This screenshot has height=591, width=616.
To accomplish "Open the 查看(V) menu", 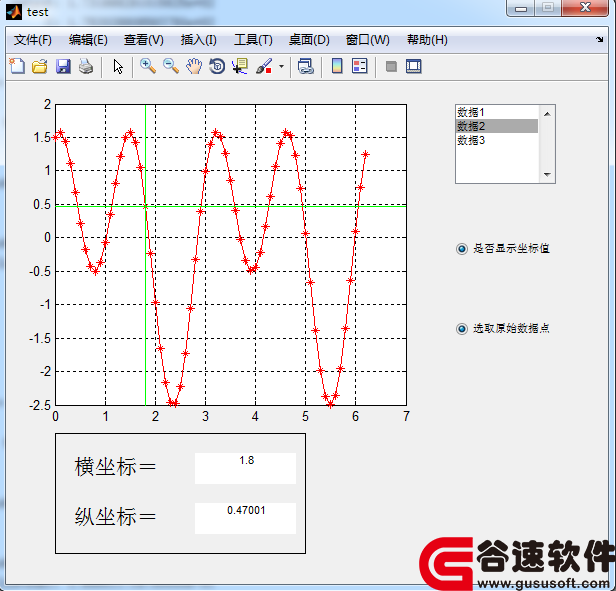I will (x=143, y=40).
